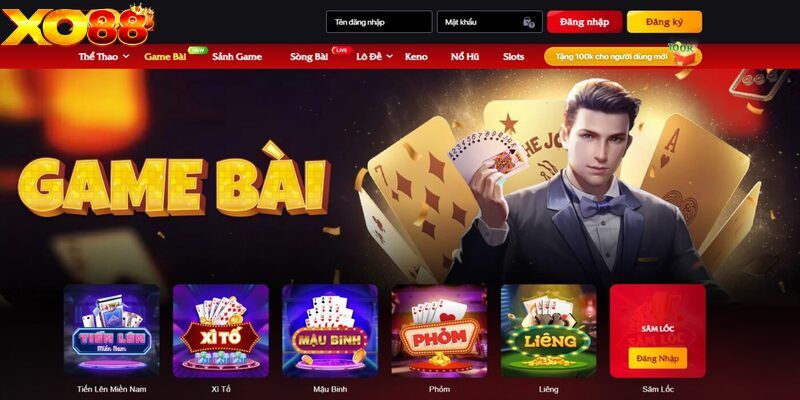Viewport: 800px width, 400px height.
Task: Open the Phỏm game icon
Action: click(x=439, y=331)
